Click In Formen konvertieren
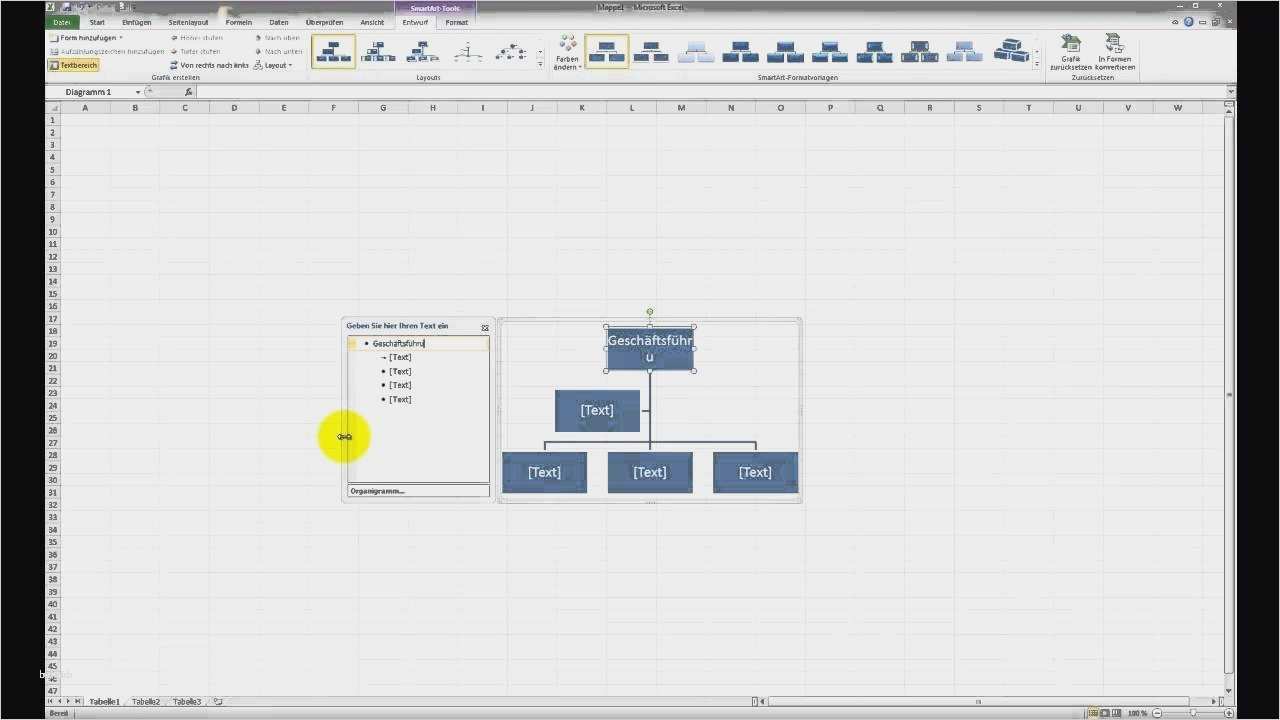Viewport: 1280px width, 720px height. (x=1115, y=52)
